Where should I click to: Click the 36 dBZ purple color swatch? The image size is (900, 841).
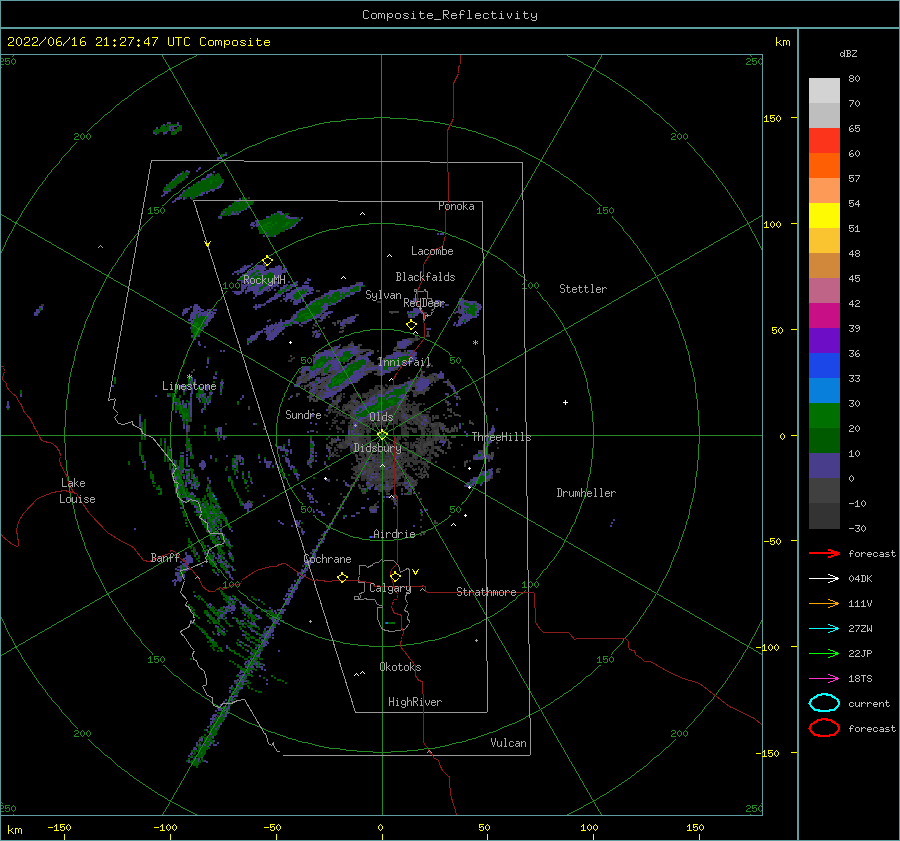[824, 340]
